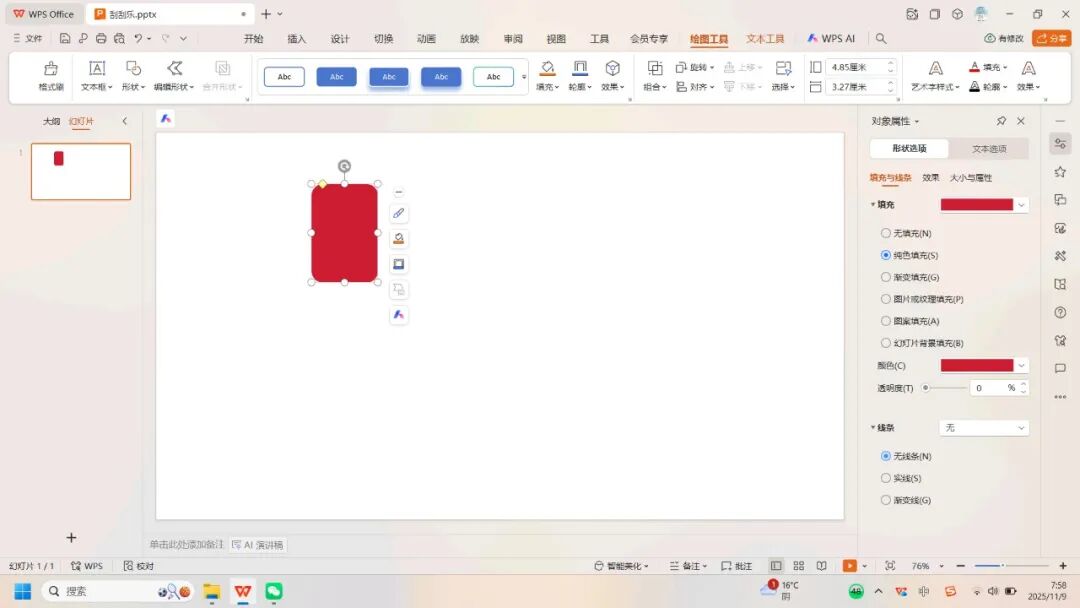
Task: Select the 组合 (Group) icon
Action: pos(654,70)
